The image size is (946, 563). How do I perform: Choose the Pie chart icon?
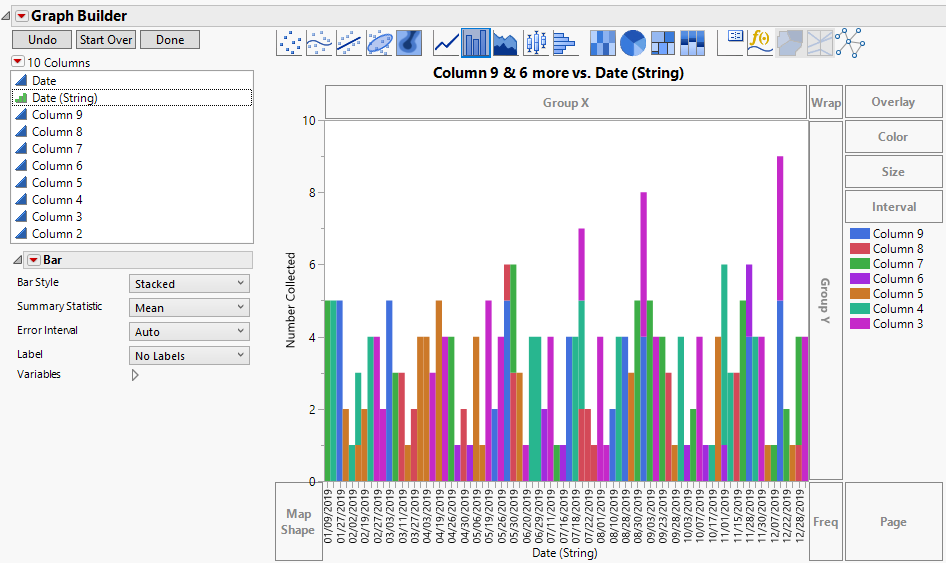(632, 42)
